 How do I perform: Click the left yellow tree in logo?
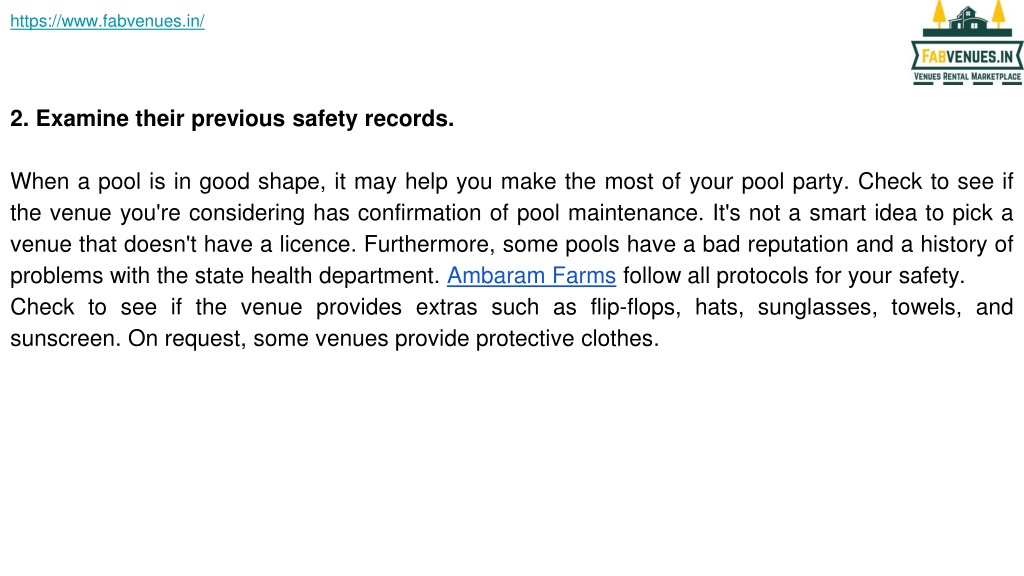click(x=939, y=14)
